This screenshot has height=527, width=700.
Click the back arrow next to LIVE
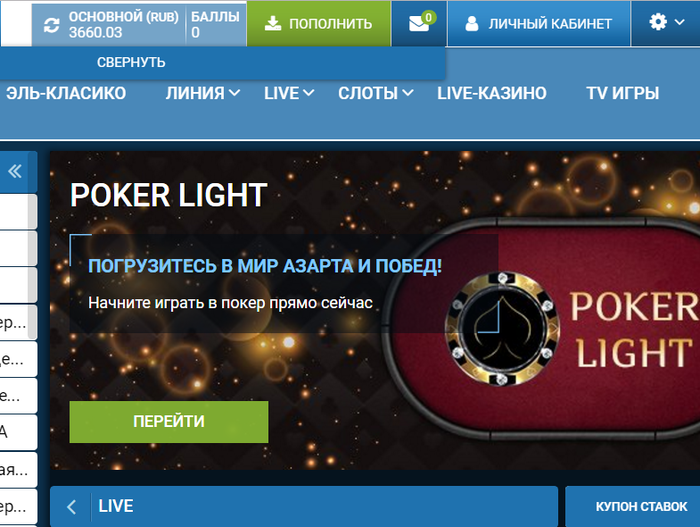click(x=71, y=507)
